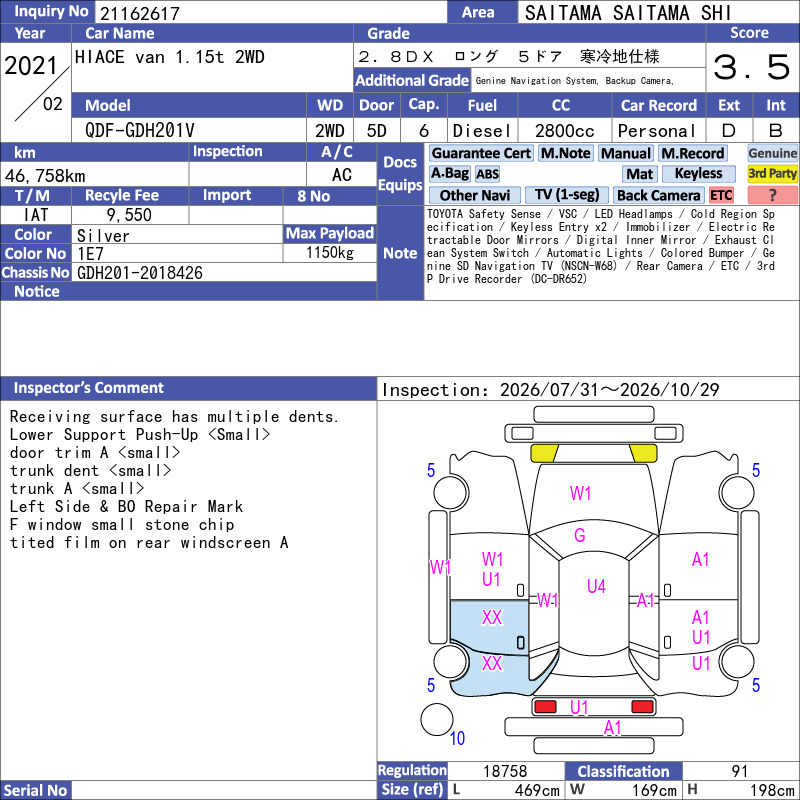Select the mileage 46,758km
This screenshot has width=800, height=800.
point(45,176)
